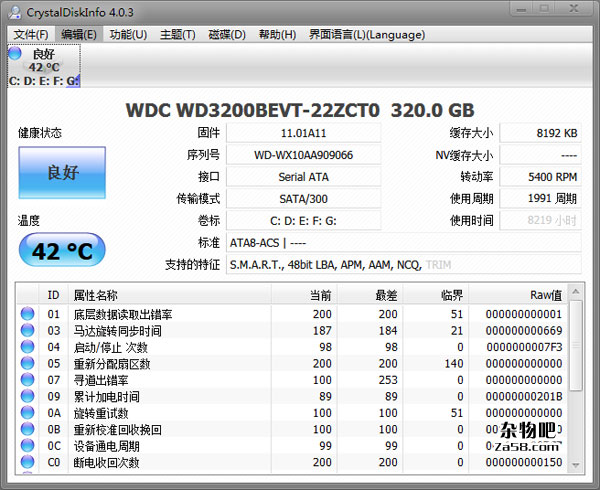Screen dimensions: 600x490
Task: Select the disk tab showing 良好 42 °C
Action: tap(44, 66)
